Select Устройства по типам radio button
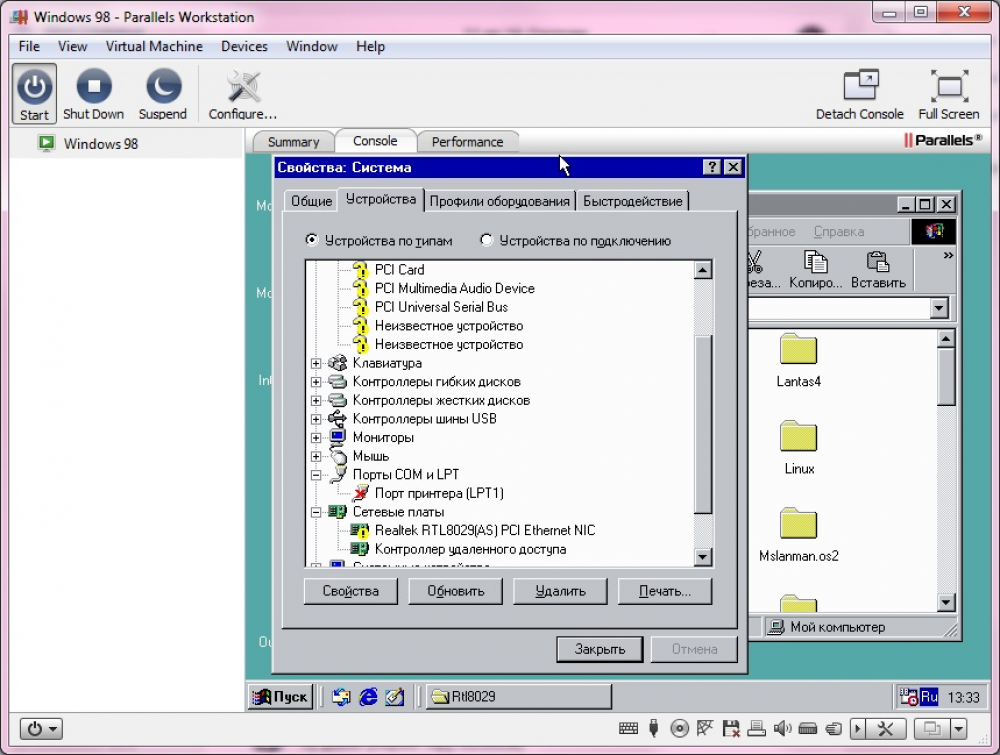 pyautogui.click(x=311, y=240)
